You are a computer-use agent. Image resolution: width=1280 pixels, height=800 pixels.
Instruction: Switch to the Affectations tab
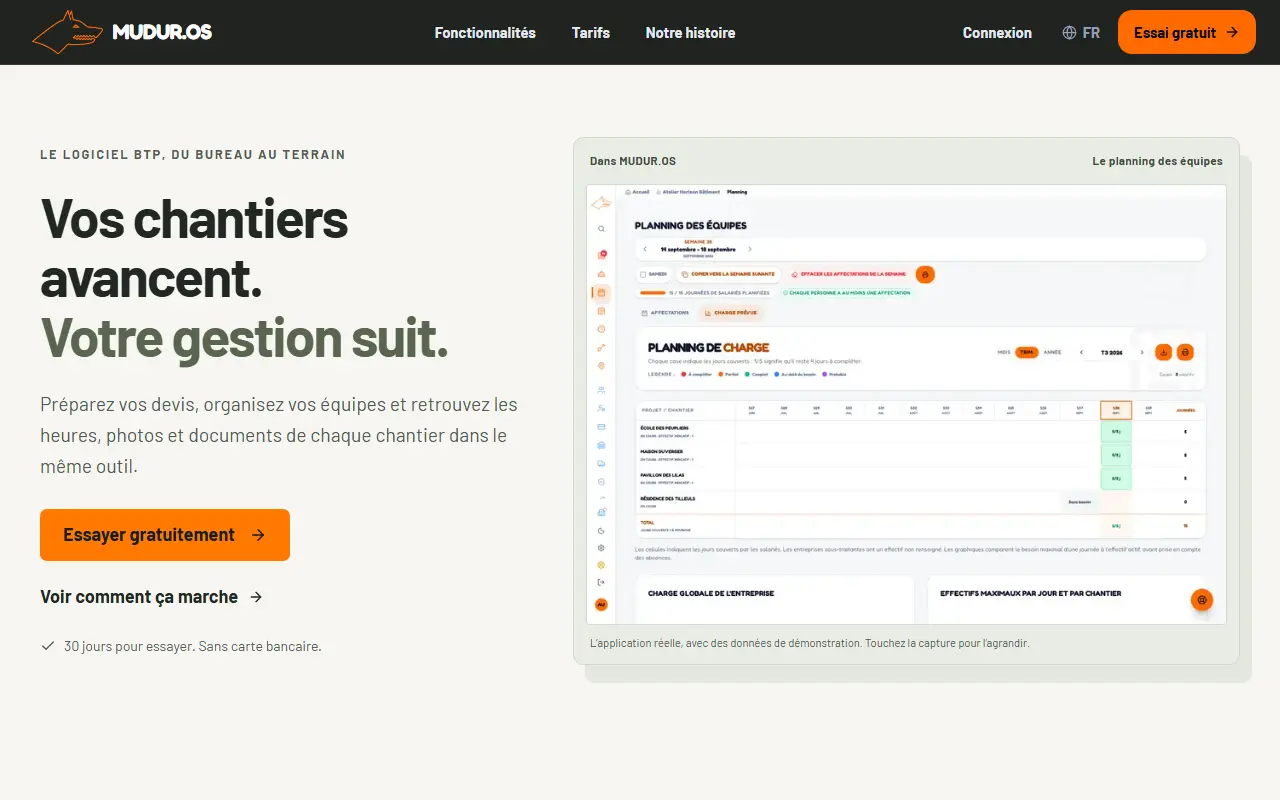665,313
